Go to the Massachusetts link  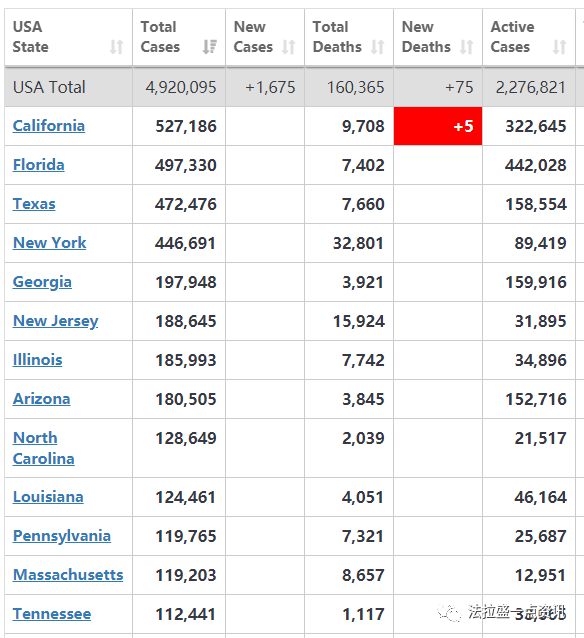(x=68, y=575)
